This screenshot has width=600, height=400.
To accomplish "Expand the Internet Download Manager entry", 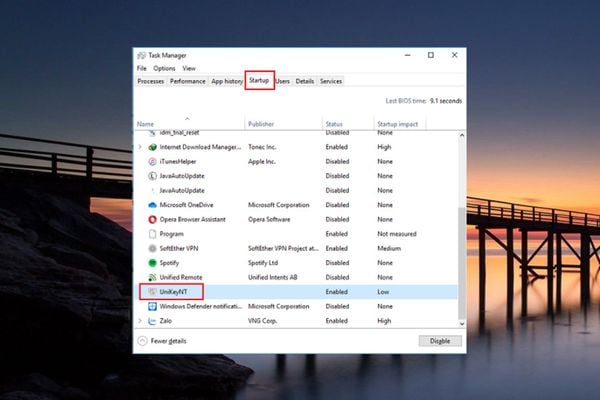I will 140,147.
